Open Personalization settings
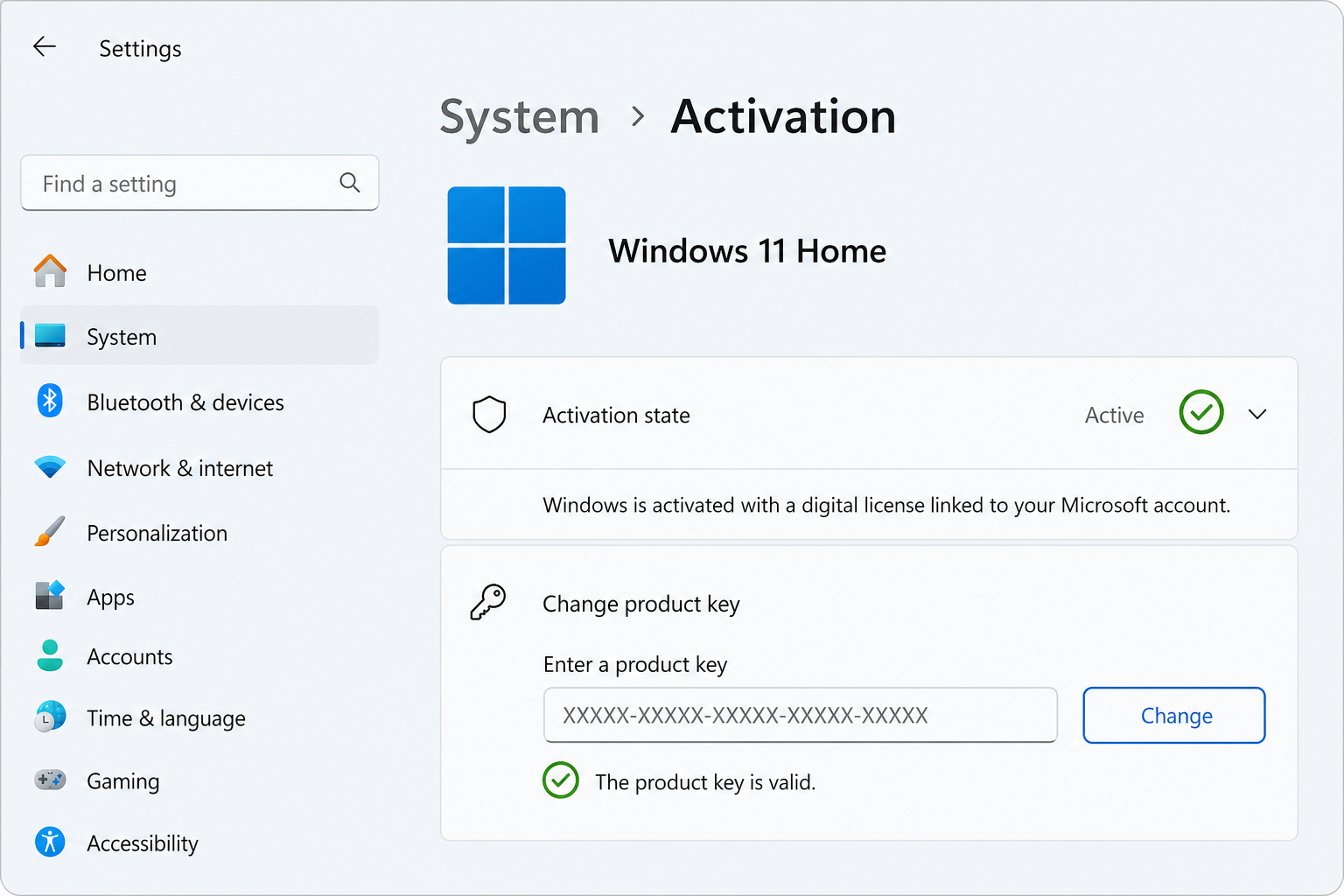1344x896 pixels. 199,532
